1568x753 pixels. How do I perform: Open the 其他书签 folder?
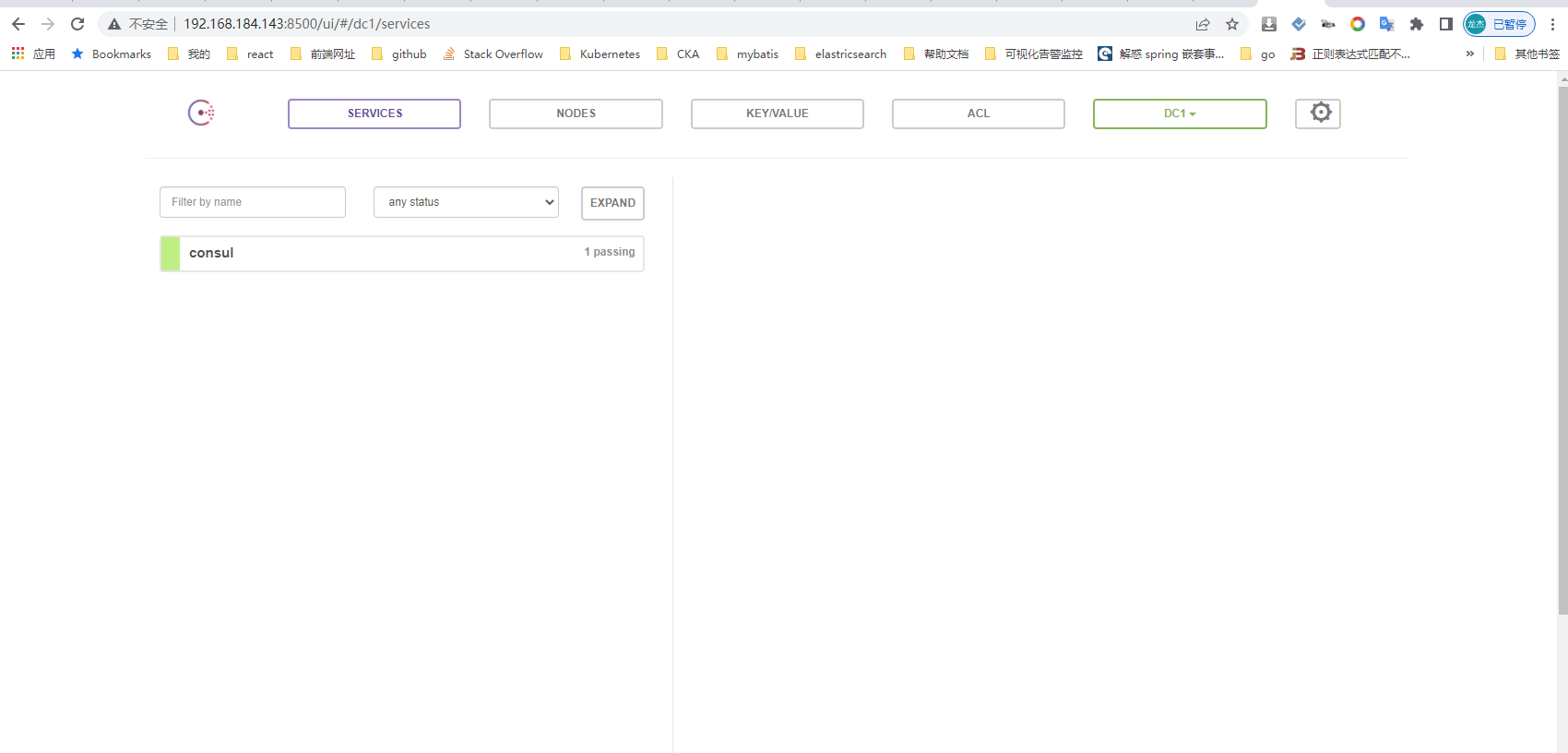pos(1527,54)
